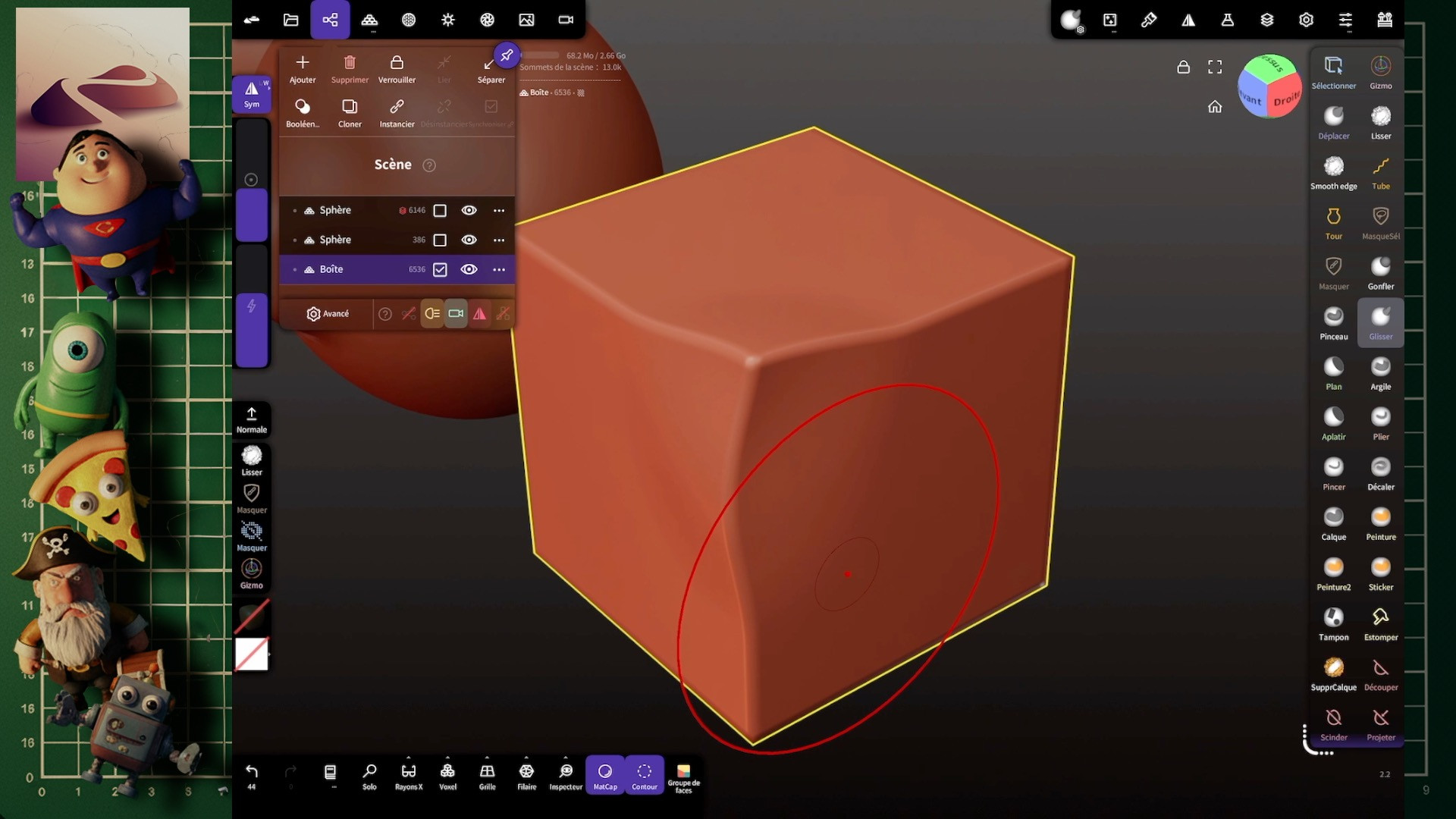Open the lighting menu in top bar
Viewport: 1456px width, 819px height.
(447, 20)
